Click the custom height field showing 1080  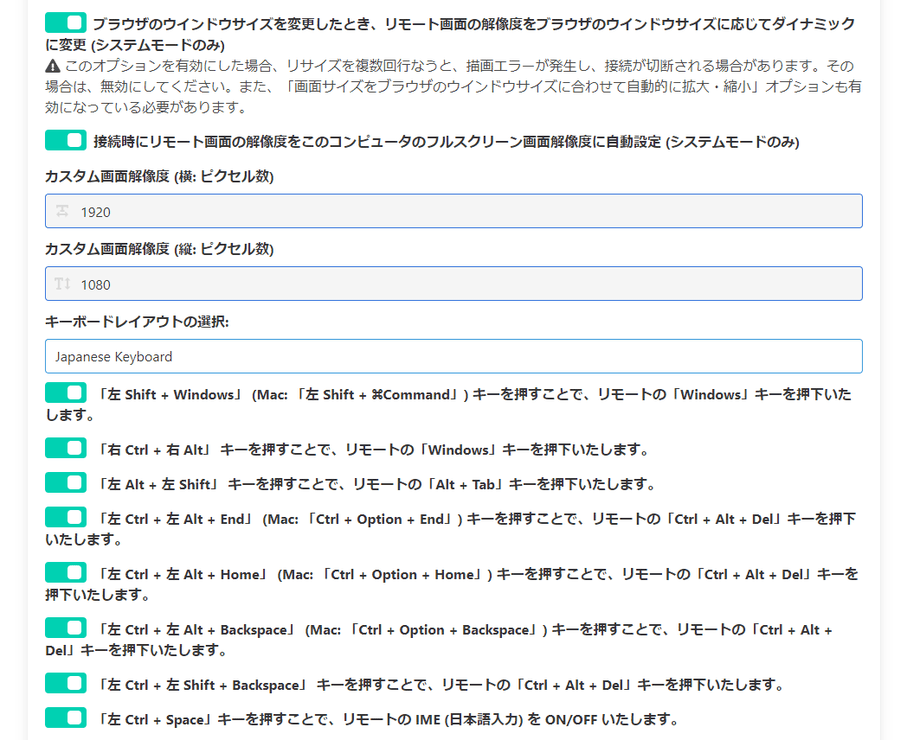(x=454, y=284)
